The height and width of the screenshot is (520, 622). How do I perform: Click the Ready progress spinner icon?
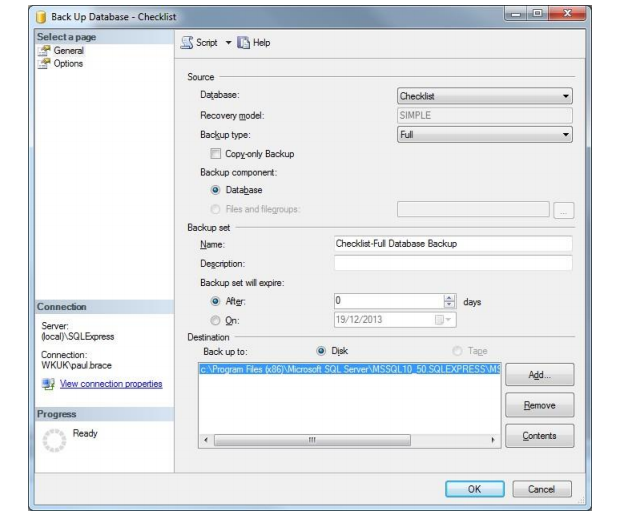[54, 441]
